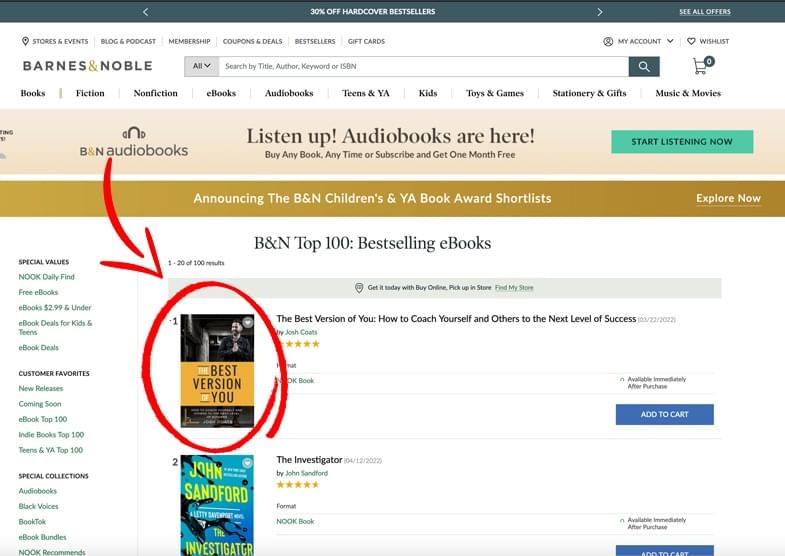Click the title and ISBN search field
This screenshot has height=556, width=785.
pyautogui.click(x=424, y=66)
